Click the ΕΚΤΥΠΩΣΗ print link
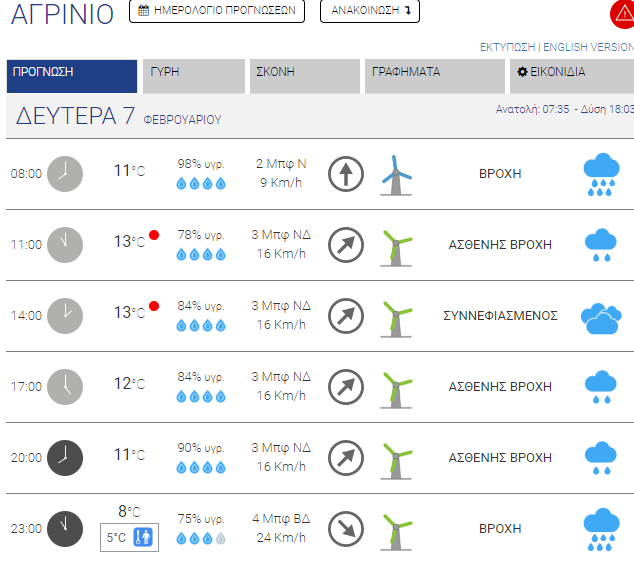Screen dimensions: 634x562 pyautogui.click(x=507, y=47)
